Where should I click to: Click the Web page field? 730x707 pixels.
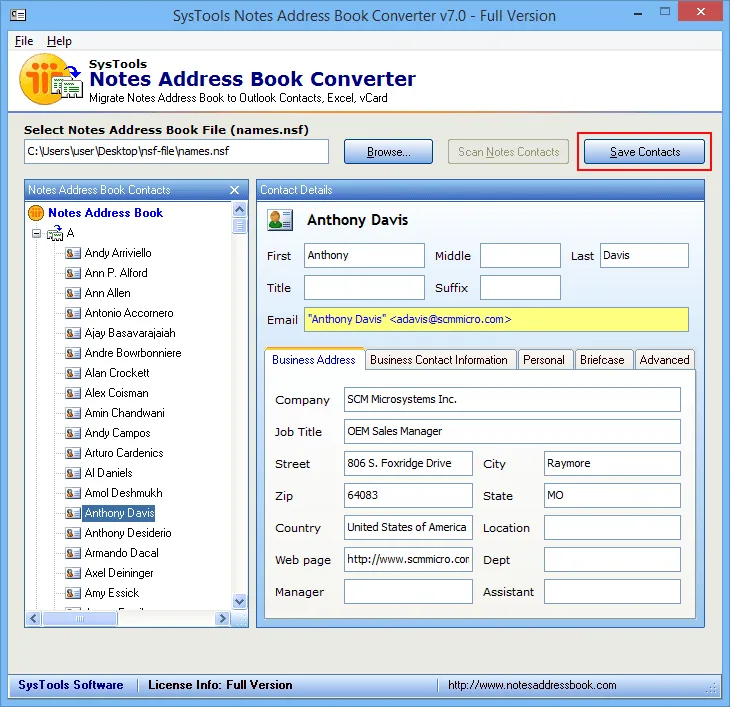click(408, 559)
